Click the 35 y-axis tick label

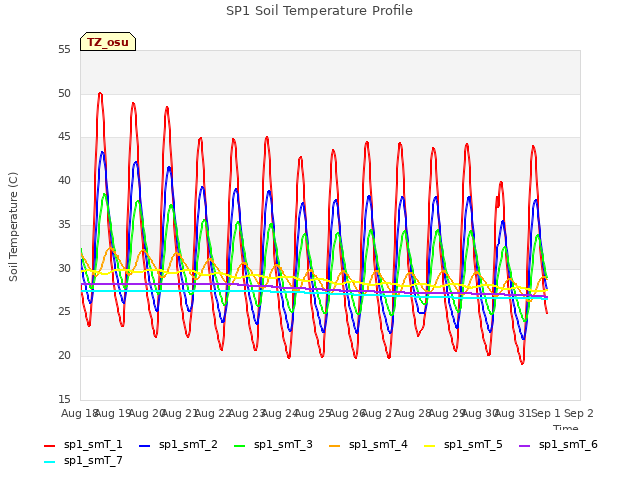tap(64, 224)
